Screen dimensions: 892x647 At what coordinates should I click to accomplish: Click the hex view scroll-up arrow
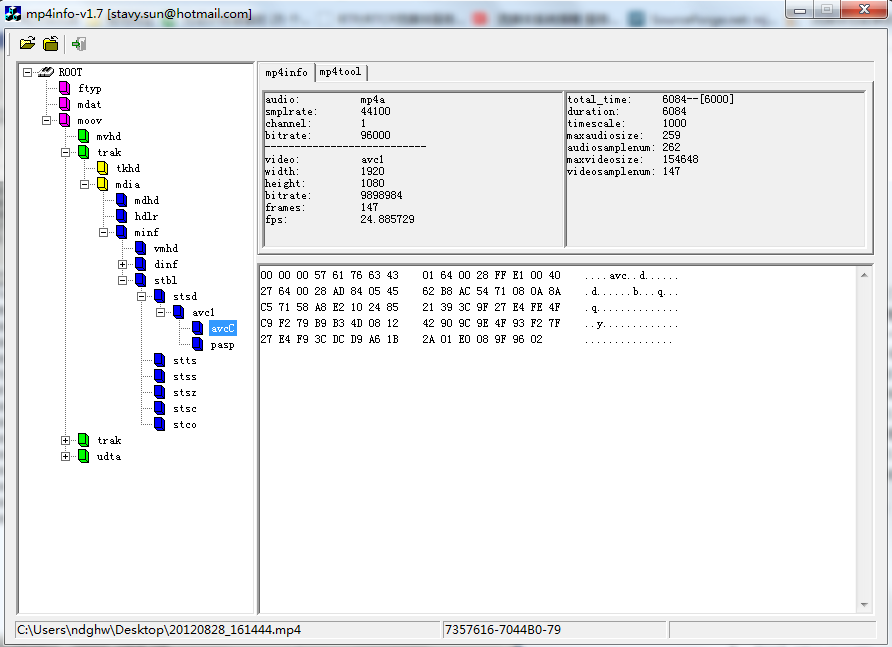[x=864, y=275]
